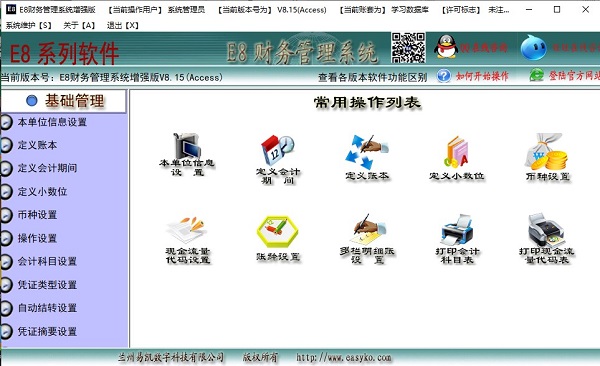Click the red 如何开始操作 link

pyautogui.click(x=482, y=76)
